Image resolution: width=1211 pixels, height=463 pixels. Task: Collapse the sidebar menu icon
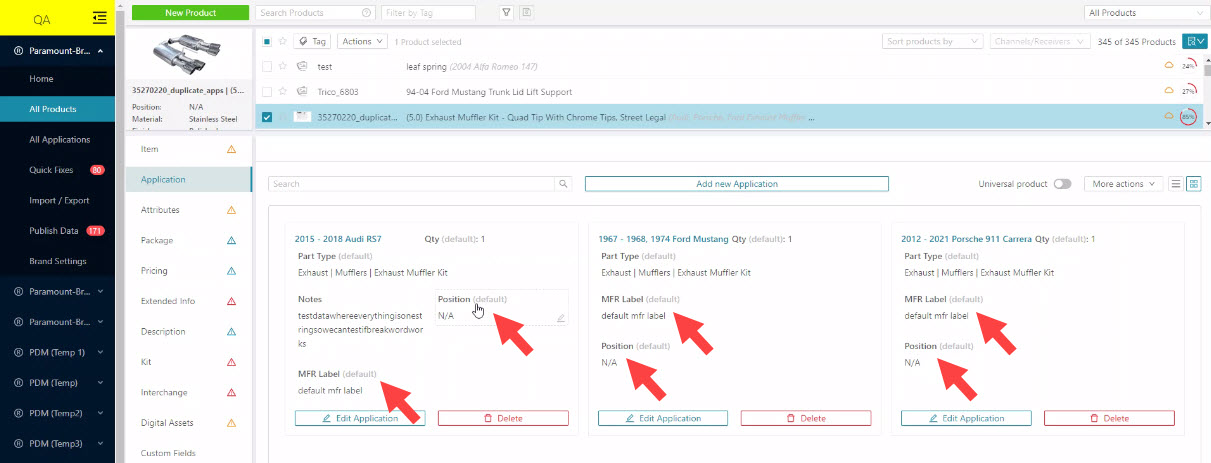(99, 17)
